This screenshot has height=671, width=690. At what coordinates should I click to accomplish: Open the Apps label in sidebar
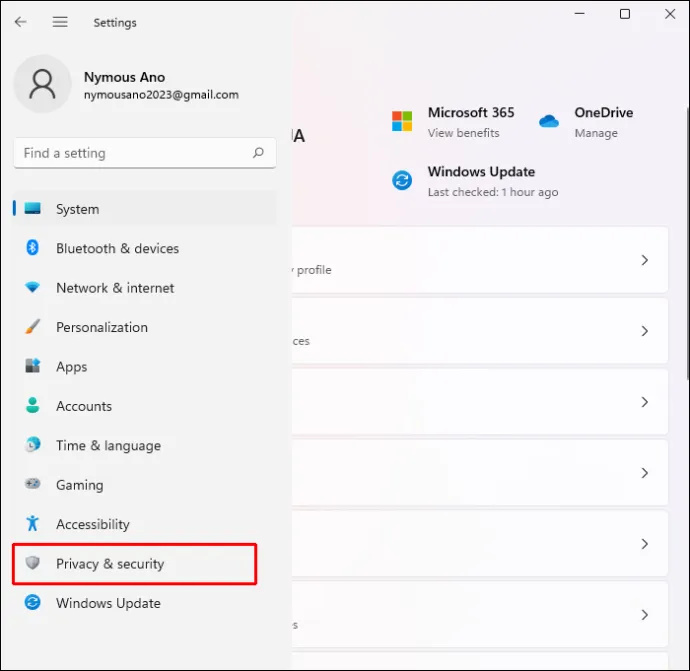pyautogui.click(x=72, y=367)
